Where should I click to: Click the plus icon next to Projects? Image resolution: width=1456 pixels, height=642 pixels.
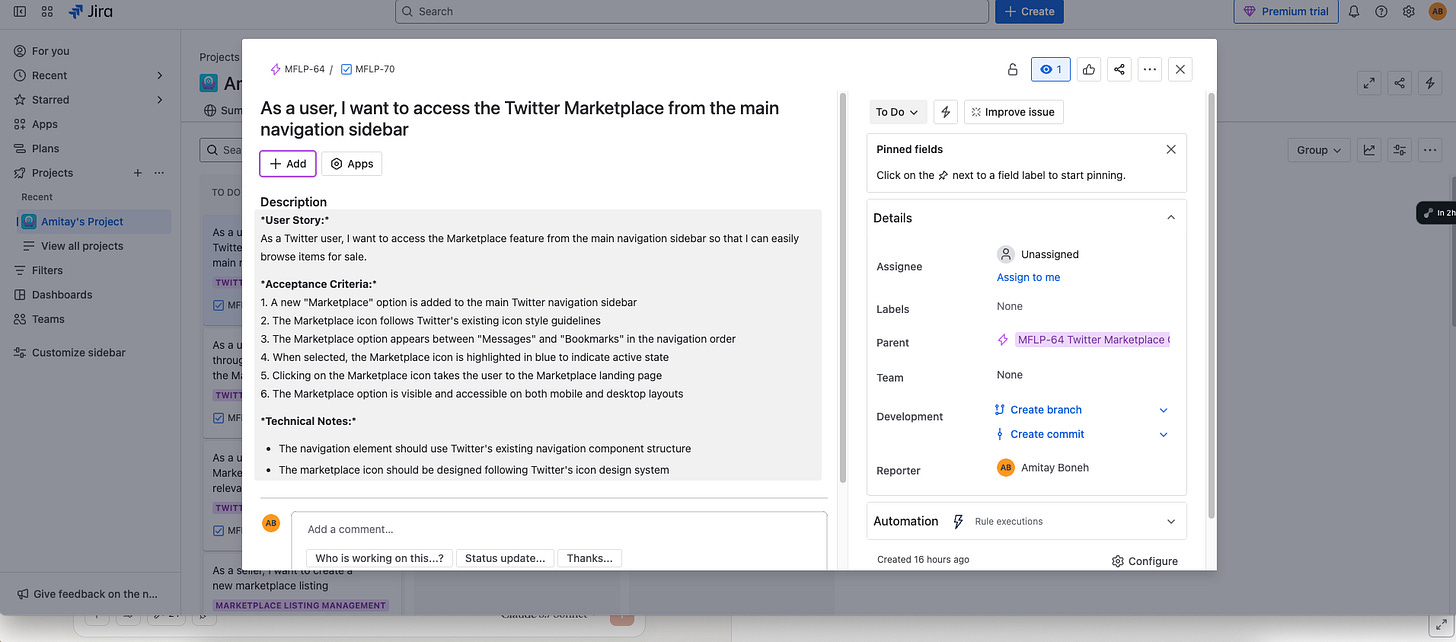(x=138, y=173)
